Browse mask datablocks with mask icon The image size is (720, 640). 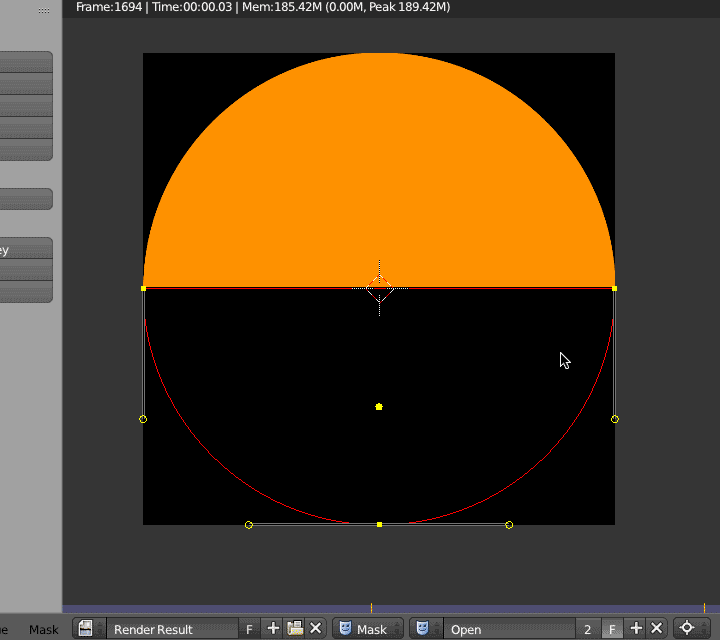point(425,629)
